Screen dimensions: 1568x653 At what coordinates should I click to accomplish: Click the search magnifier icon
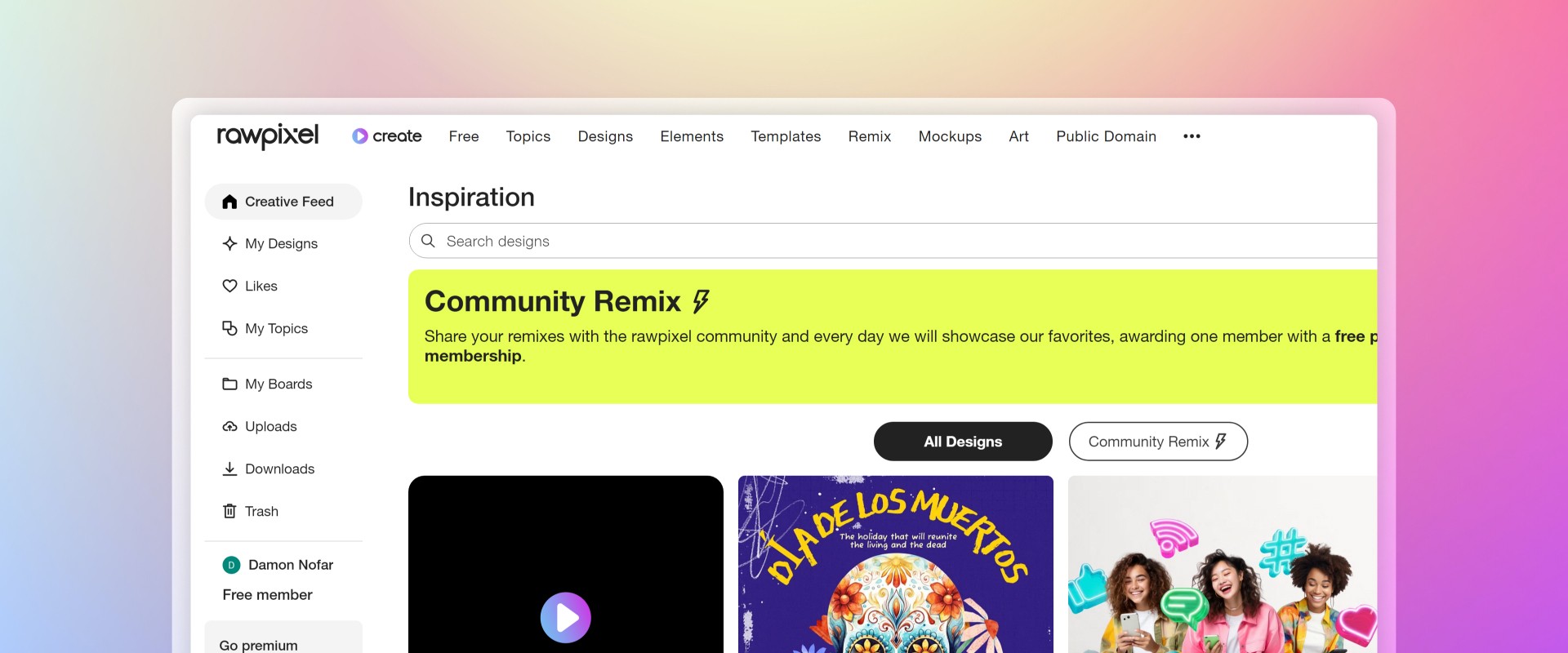tap(428, 241)
